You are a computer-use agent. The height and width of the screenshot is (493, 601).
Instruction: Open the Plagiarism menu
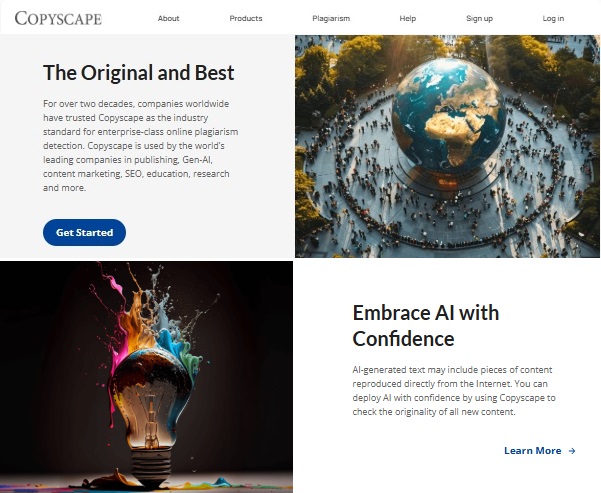click(x=331, y=18)
